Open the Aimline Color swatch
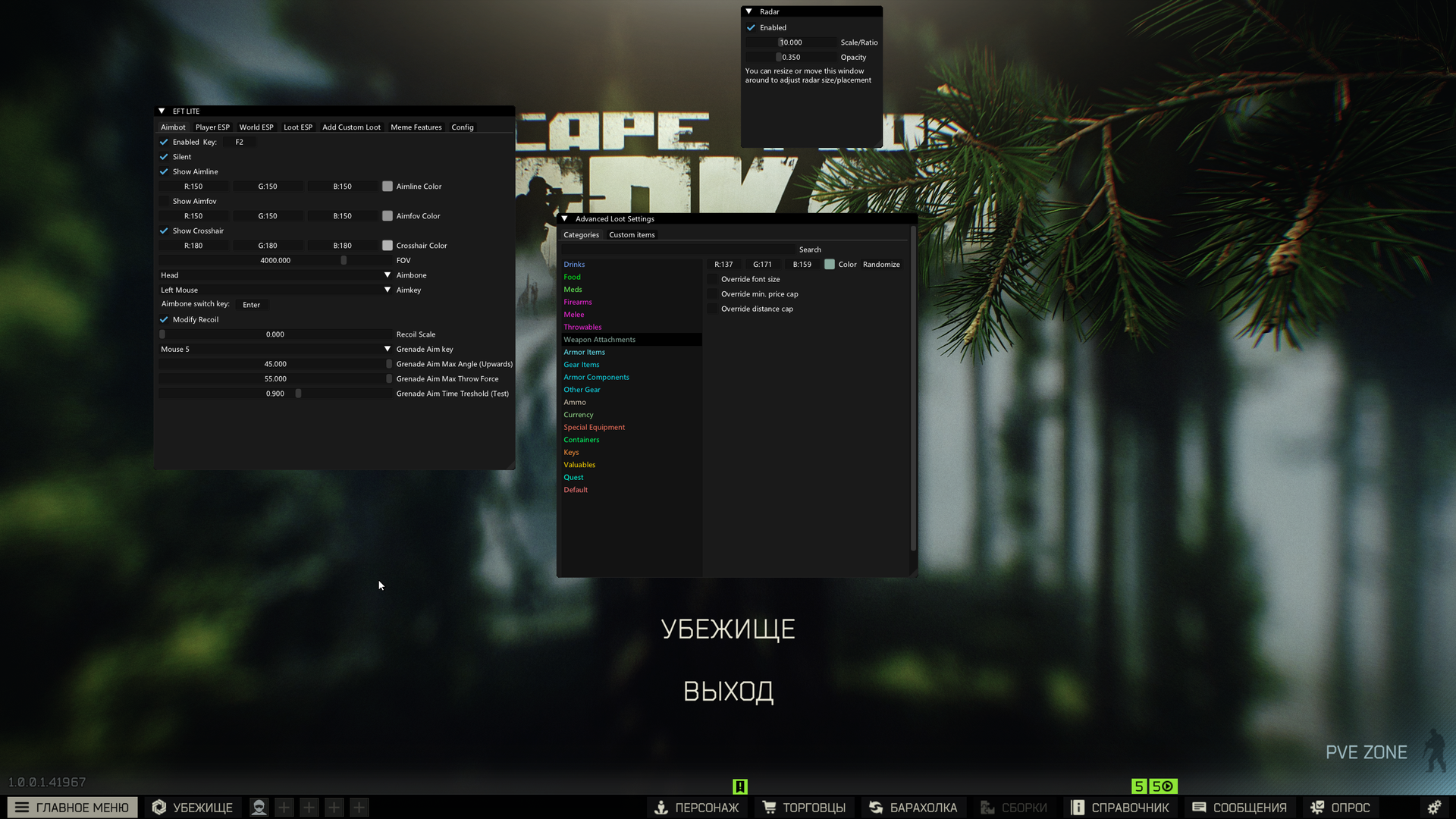1456x819 pixels. coord(388,187)
